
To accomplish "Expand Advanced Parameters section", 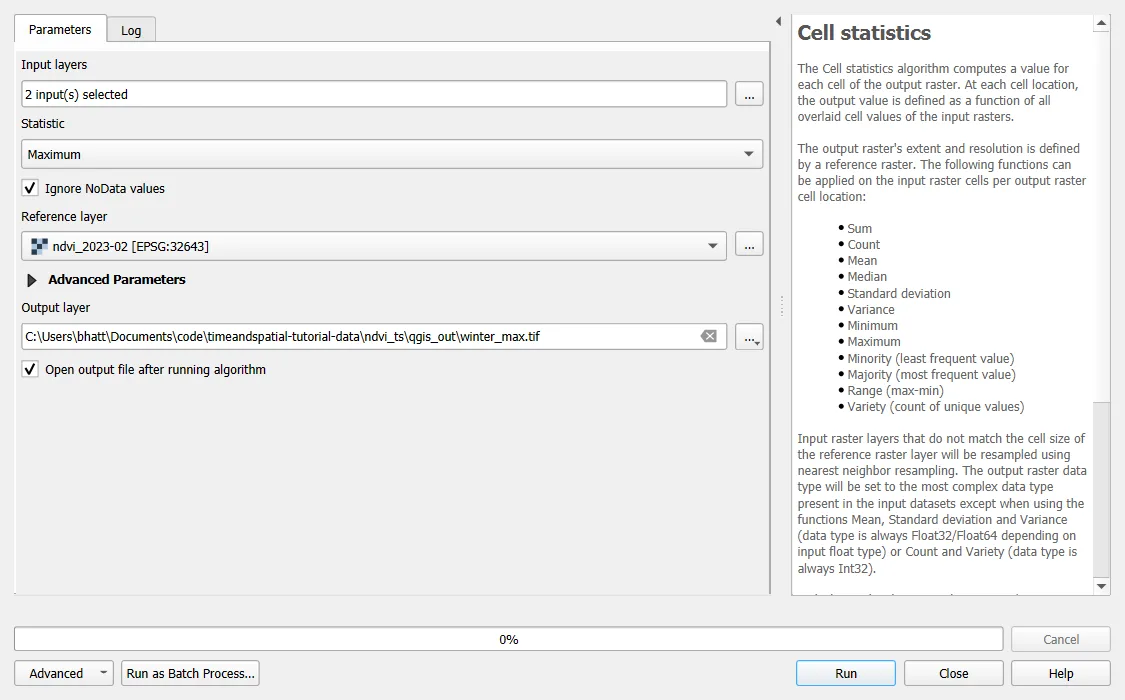I will coord(32,280).
